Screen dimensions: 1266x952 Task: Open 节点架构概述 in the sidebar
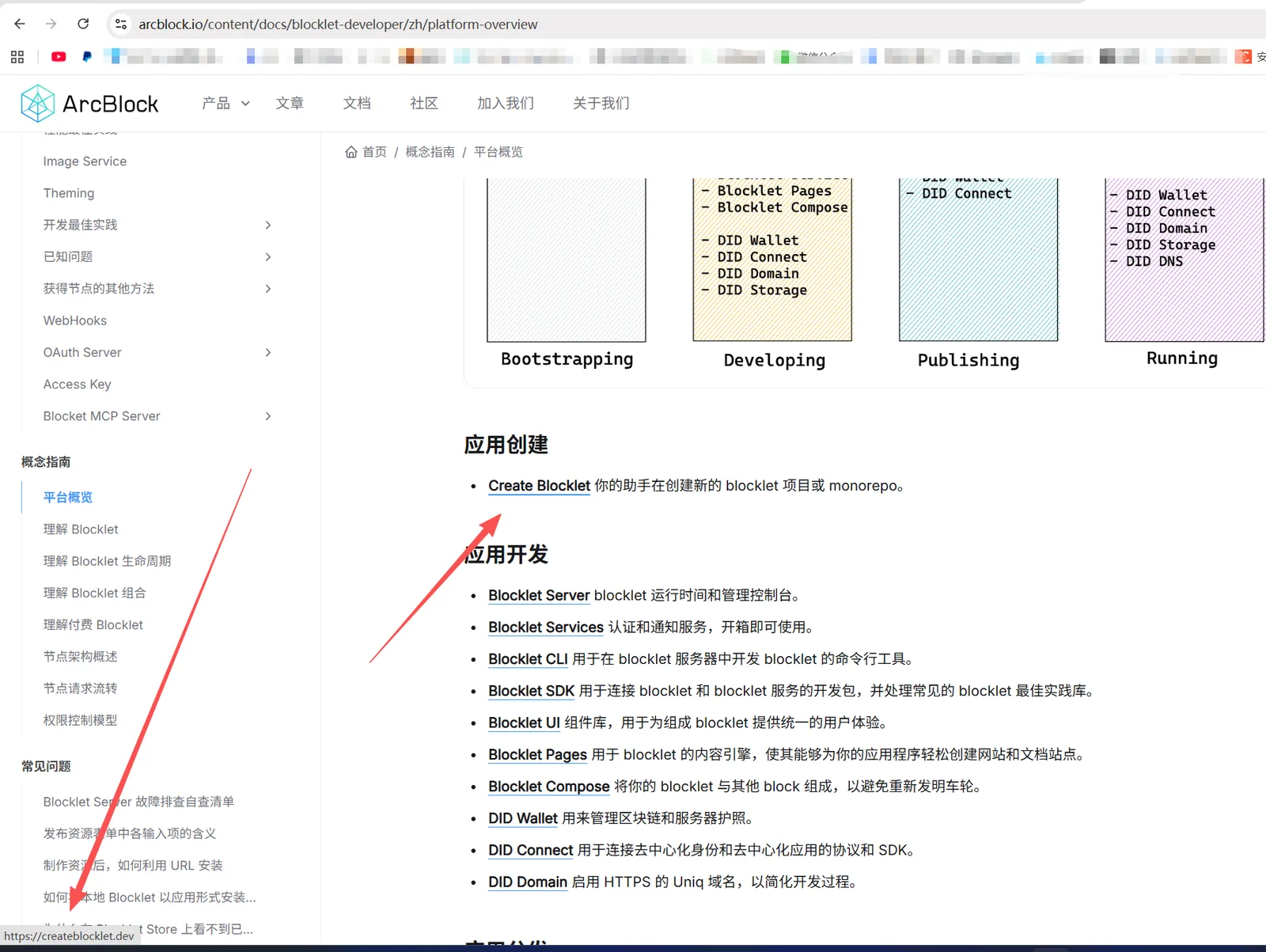pyautogui.click(x=81, y=657)
